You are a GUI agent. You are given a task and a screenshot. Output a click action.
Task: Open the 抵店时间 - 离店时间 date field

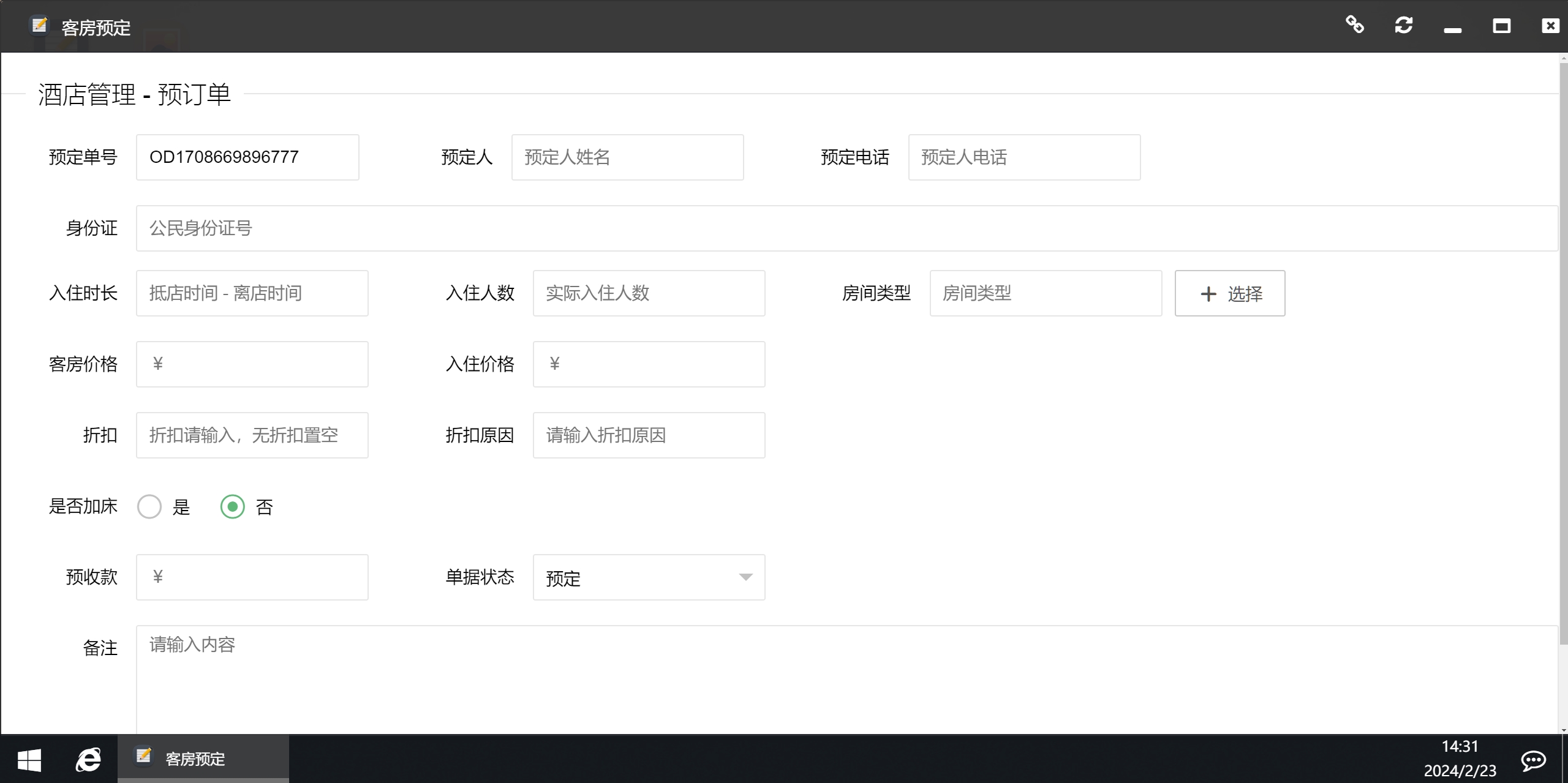pos(252,293)
